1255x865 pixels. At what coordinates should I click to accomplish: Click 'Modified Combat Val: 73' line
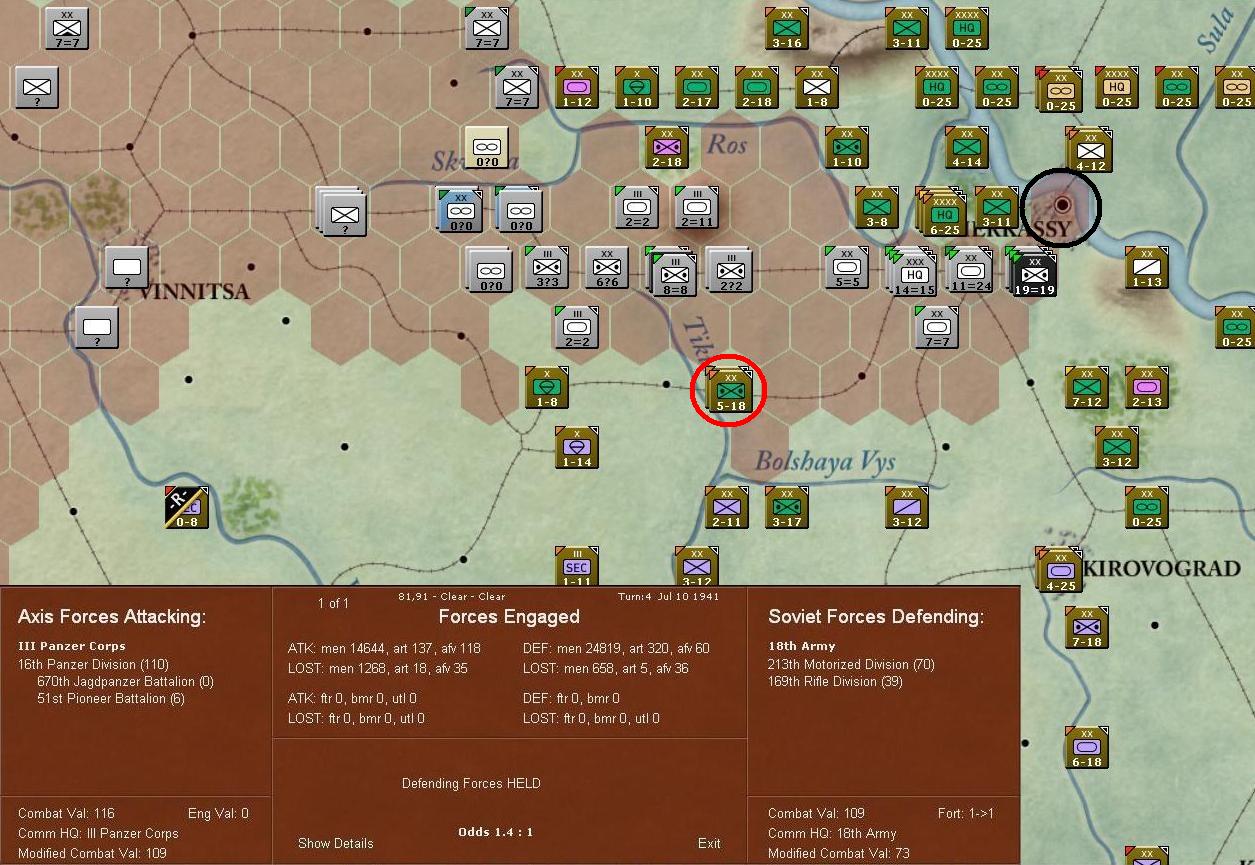coord(838,853)
